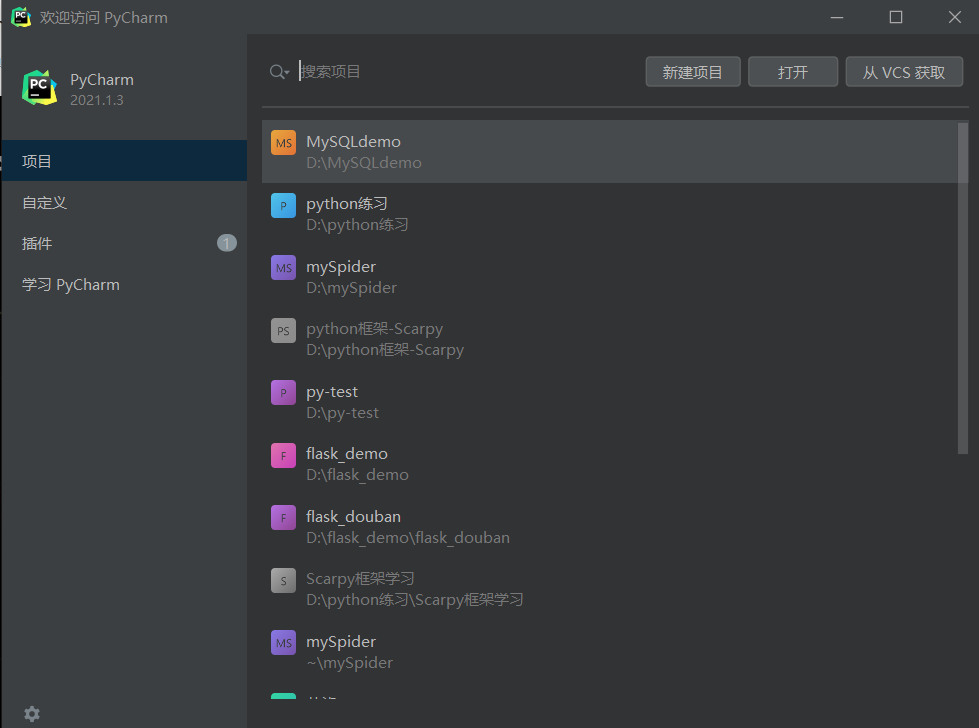This screenshot has width=979, height=728.
Task: Click the plugins update badge showing 1
Action: point(227,243)
